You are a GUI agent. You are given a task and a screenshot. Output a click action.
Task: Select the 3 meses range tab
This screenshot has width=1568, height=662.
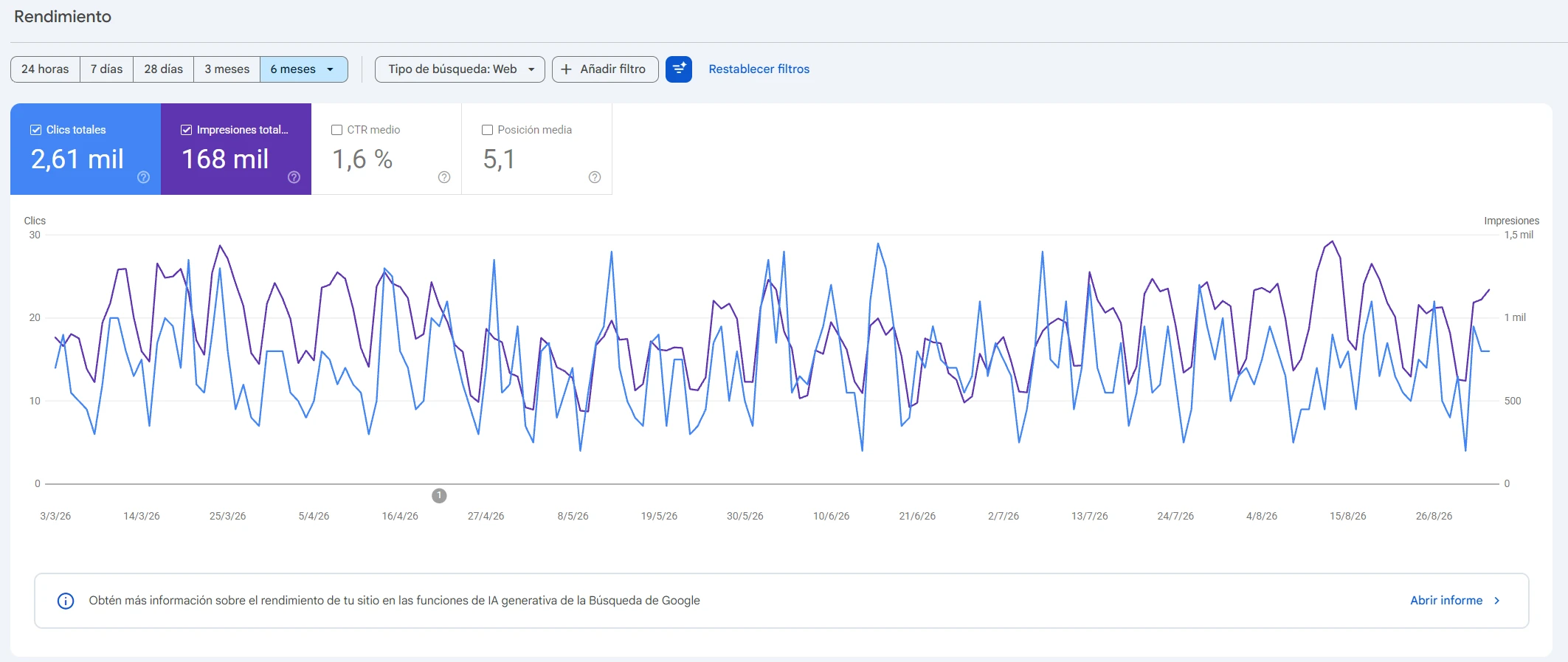coord(227,69)
